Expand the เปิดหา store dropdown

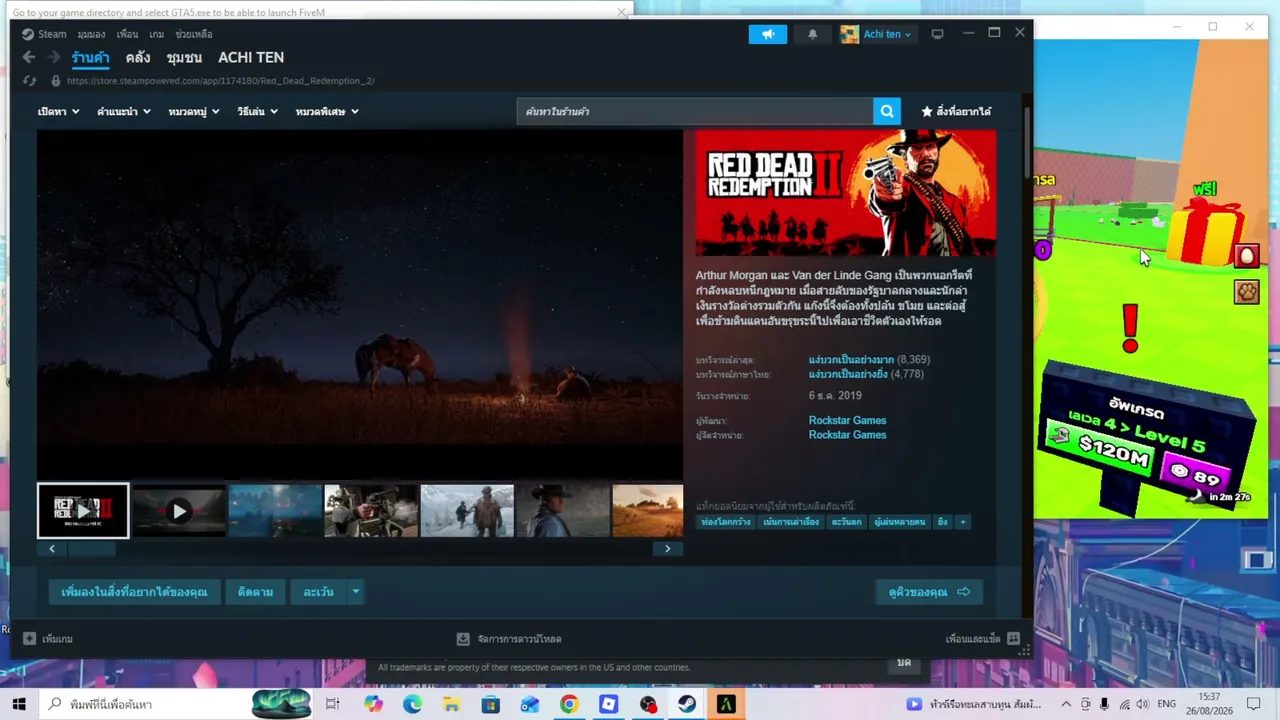[x=58, y=111]
